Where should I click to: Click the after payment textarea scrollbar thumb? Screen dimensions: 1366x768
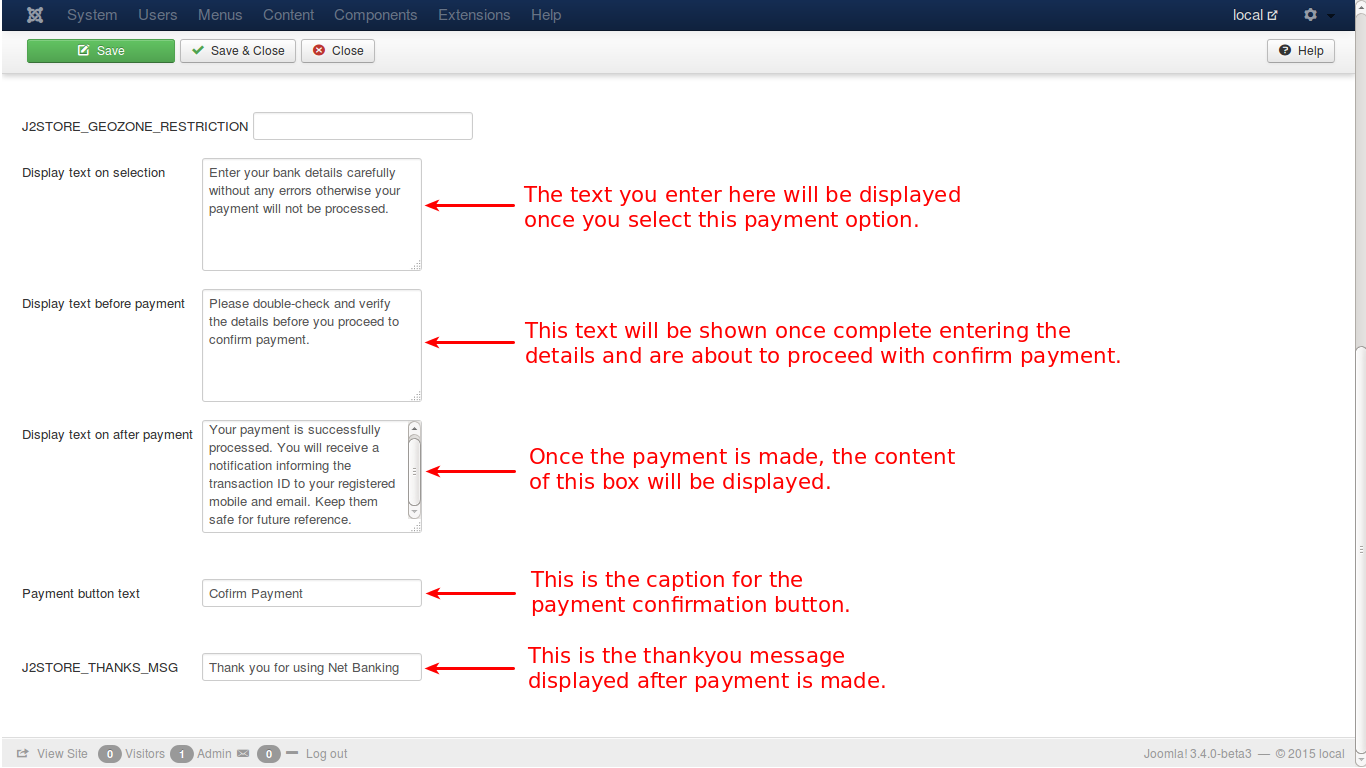point(415,470)
